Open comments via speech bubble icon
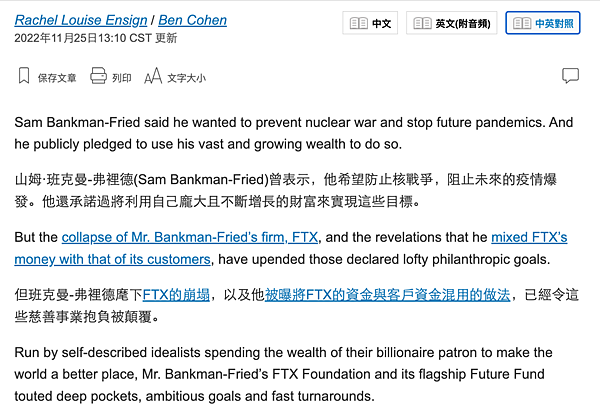This screenshot has width=600, height=417. [x=571, y=76]
